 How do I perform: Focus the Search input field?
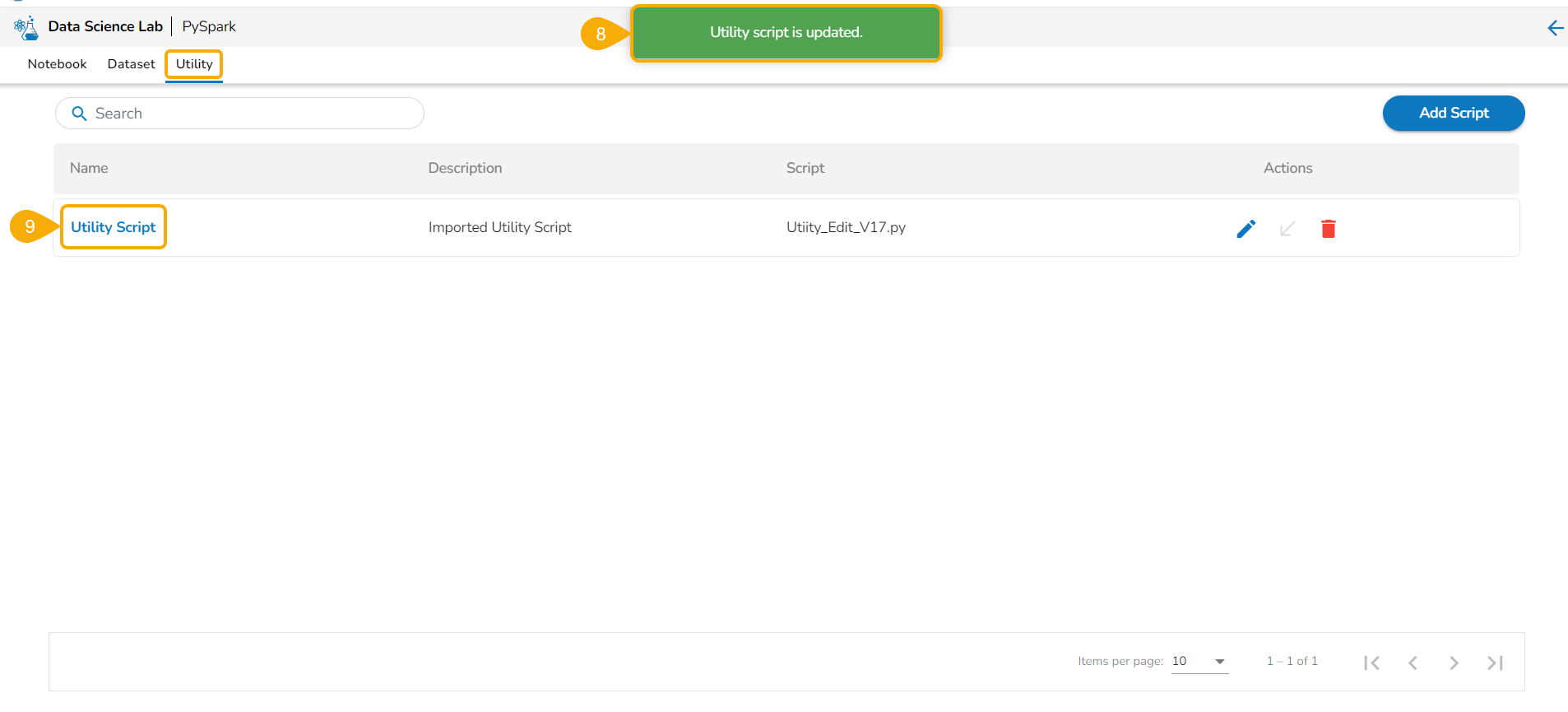[x=239, y=114]
